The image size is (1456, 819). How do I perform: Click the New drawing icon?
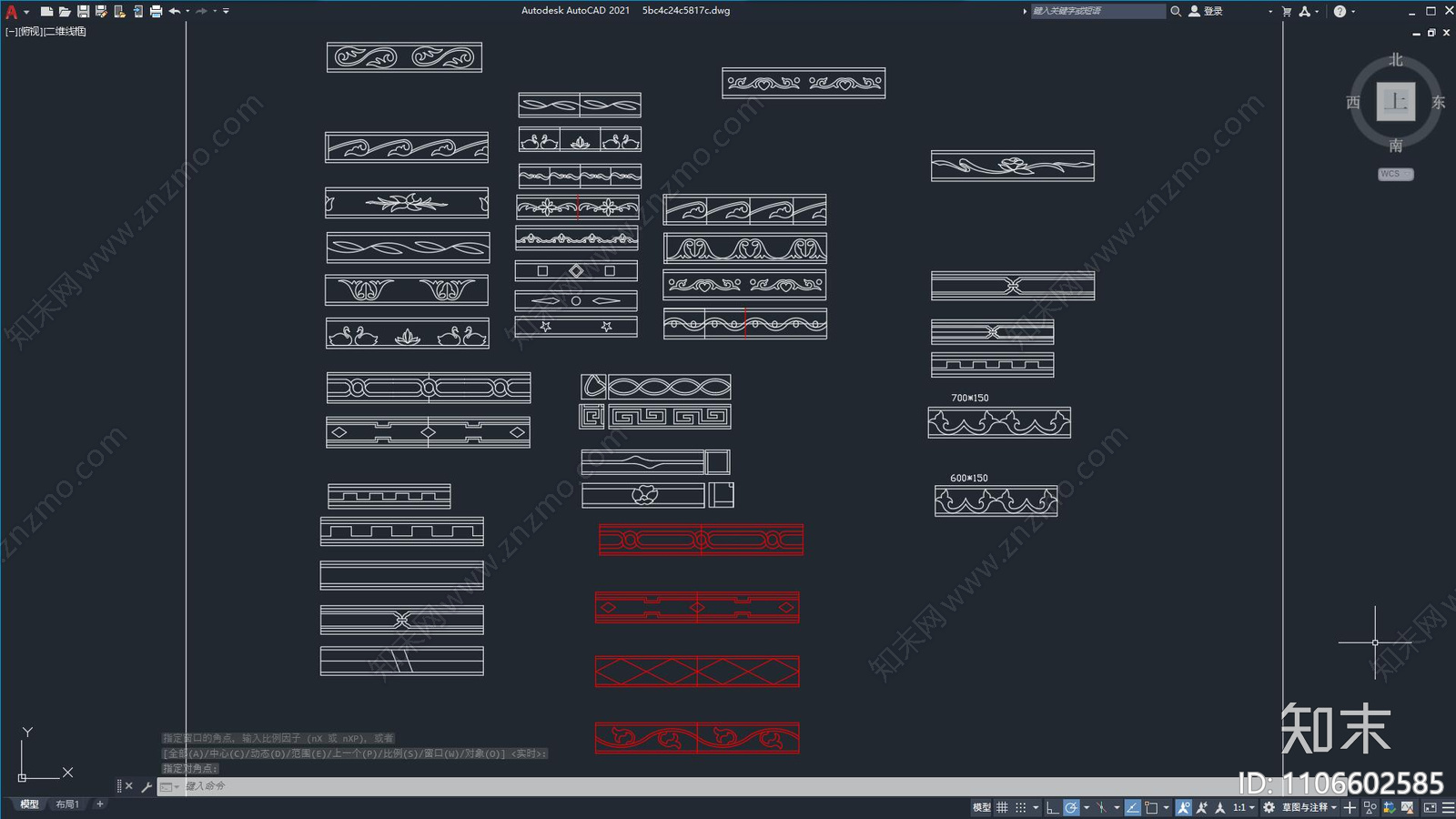[x=46, y=11]
